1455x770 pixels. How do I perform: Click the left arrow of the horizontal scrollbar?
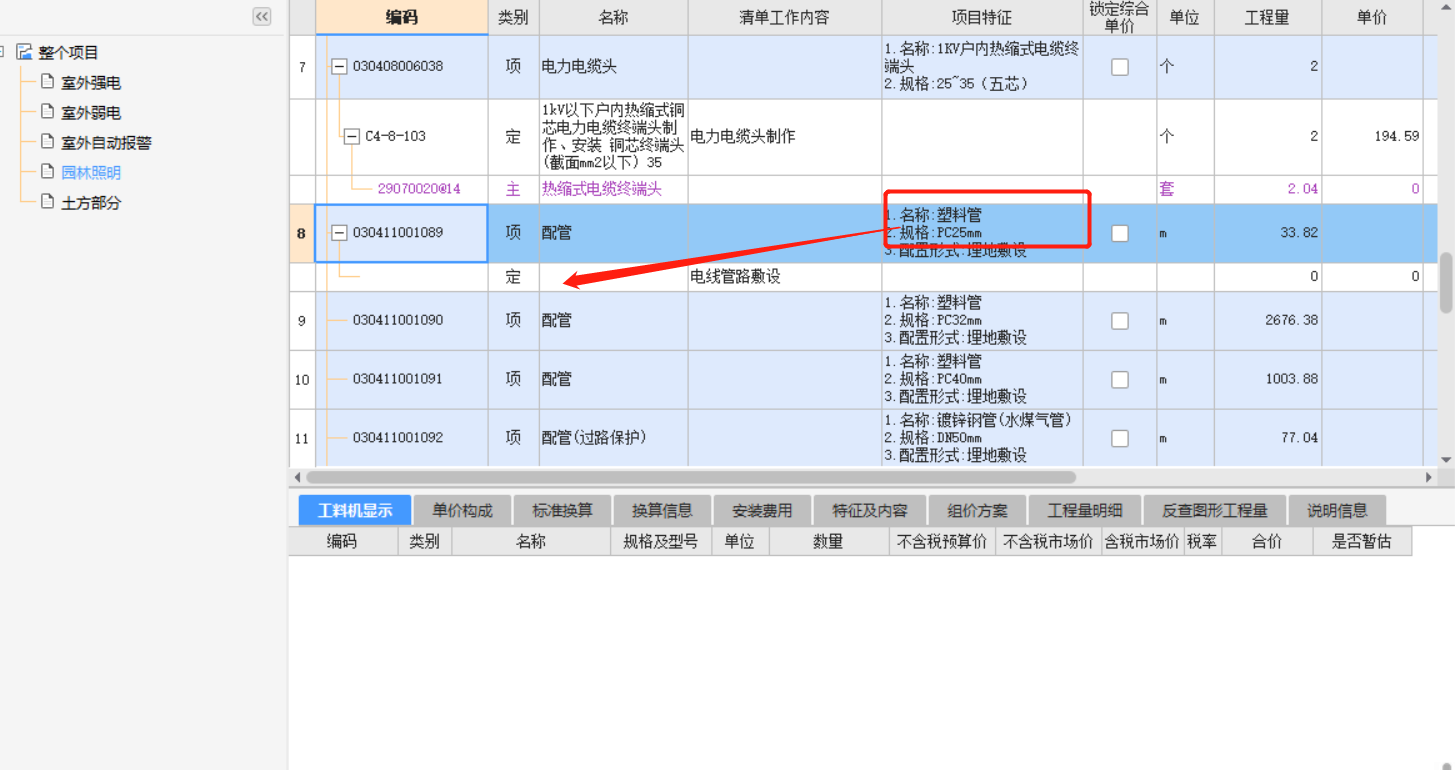[x=296, y=478]
